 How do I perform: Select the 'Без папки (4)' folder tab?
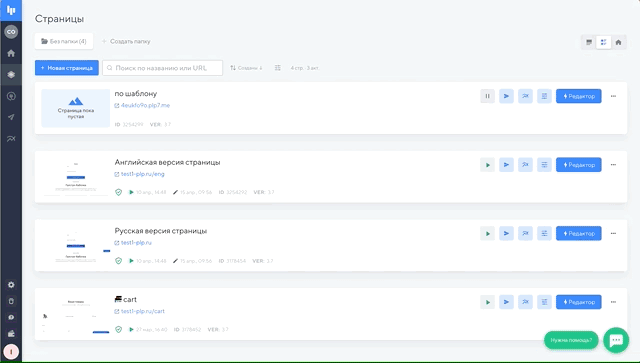(64, 41)
